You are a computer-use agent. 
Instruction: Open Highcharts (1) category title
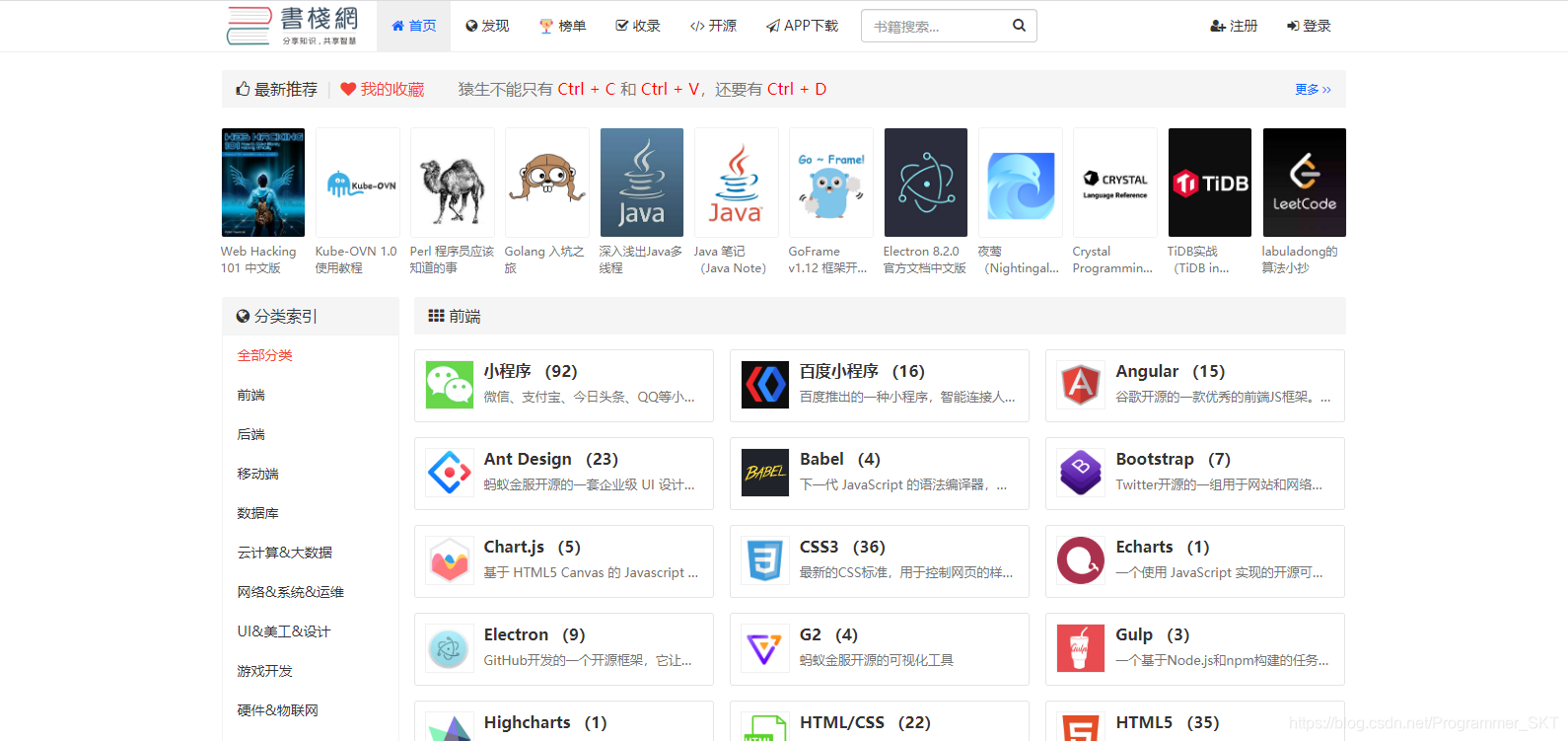coord(545,722)
